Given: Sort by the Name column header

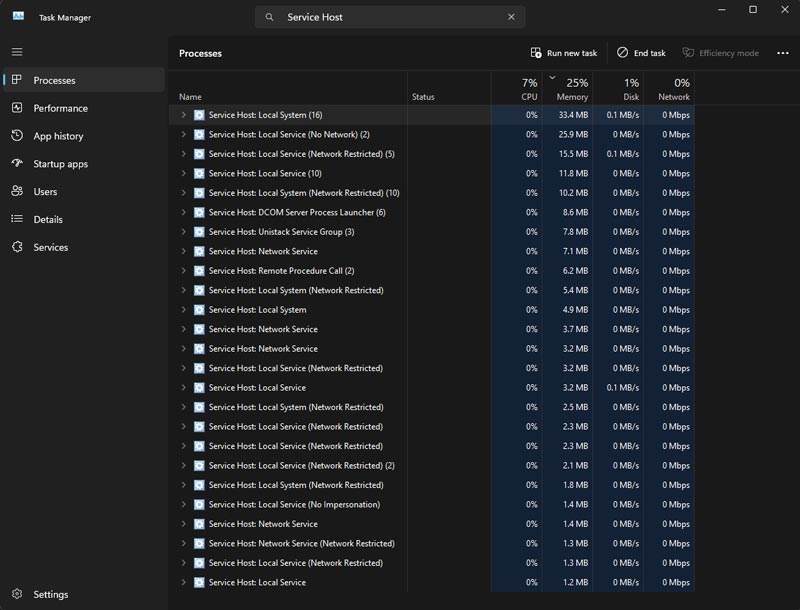Looking at the screenshot, I should 288,89.
